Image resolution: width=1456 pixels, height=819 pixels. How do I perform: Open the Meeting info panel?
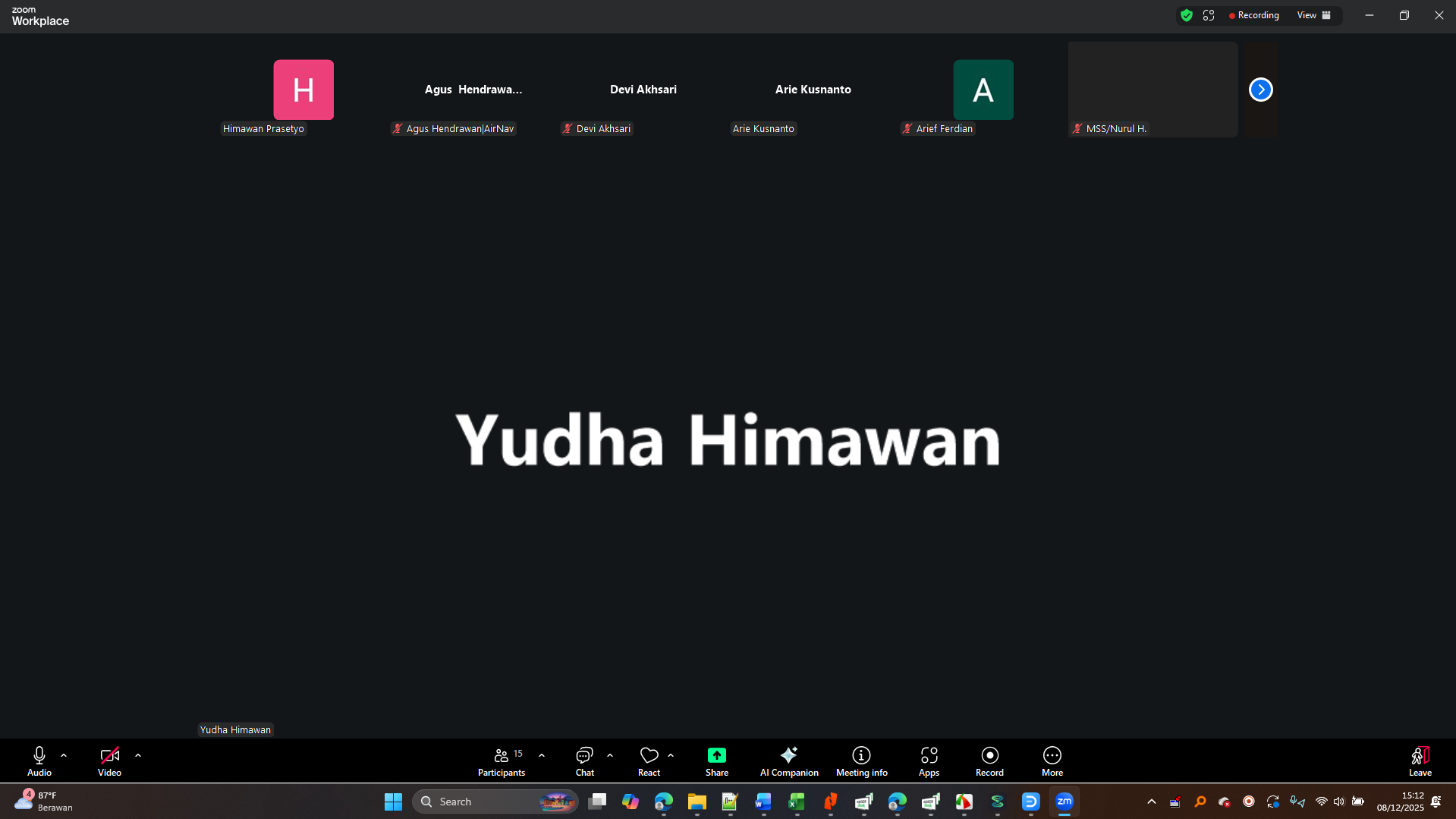(x=861, y=761)
